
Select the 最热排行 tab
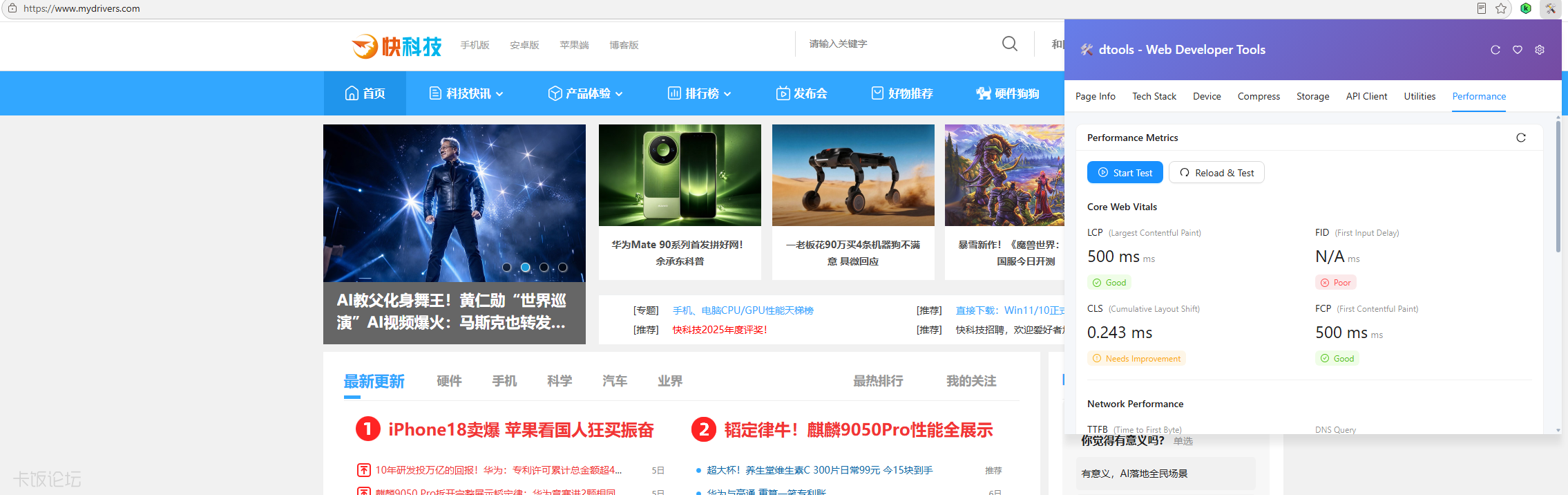point(879,381)
